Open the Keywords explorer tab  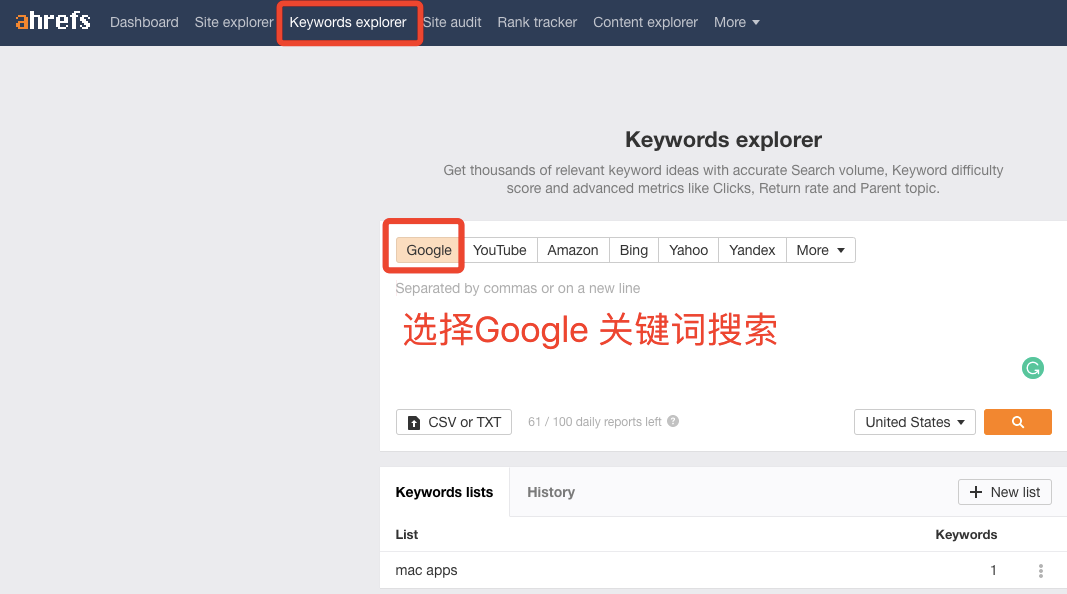348,22
